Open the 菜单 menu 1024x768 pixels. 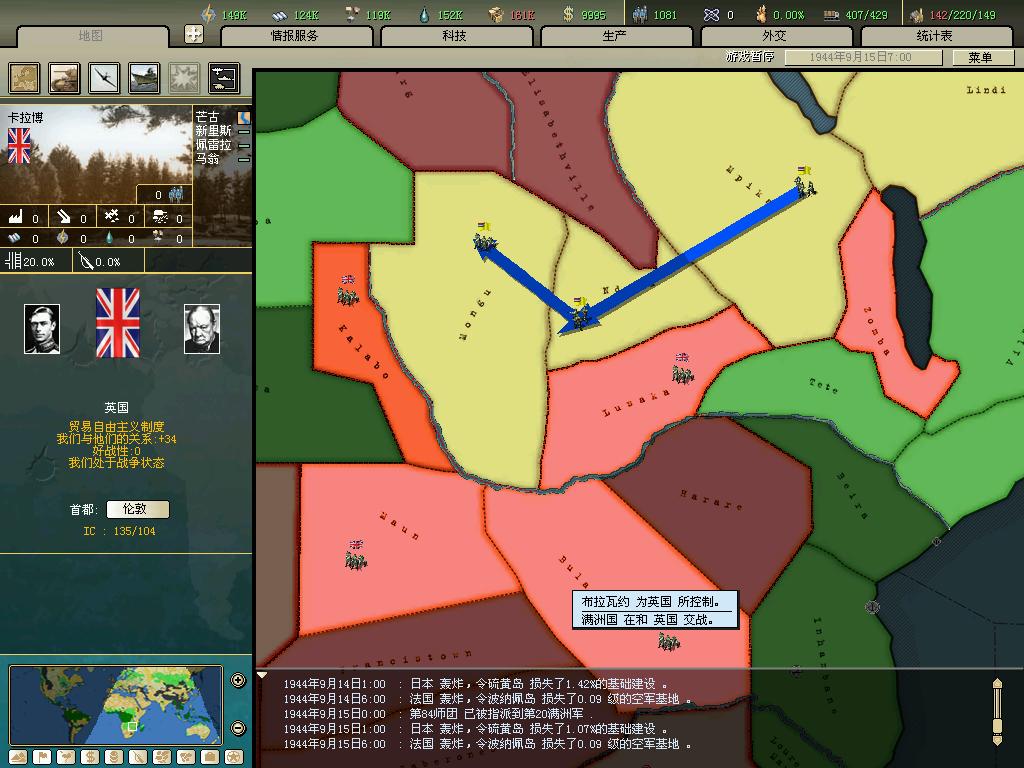980,57
